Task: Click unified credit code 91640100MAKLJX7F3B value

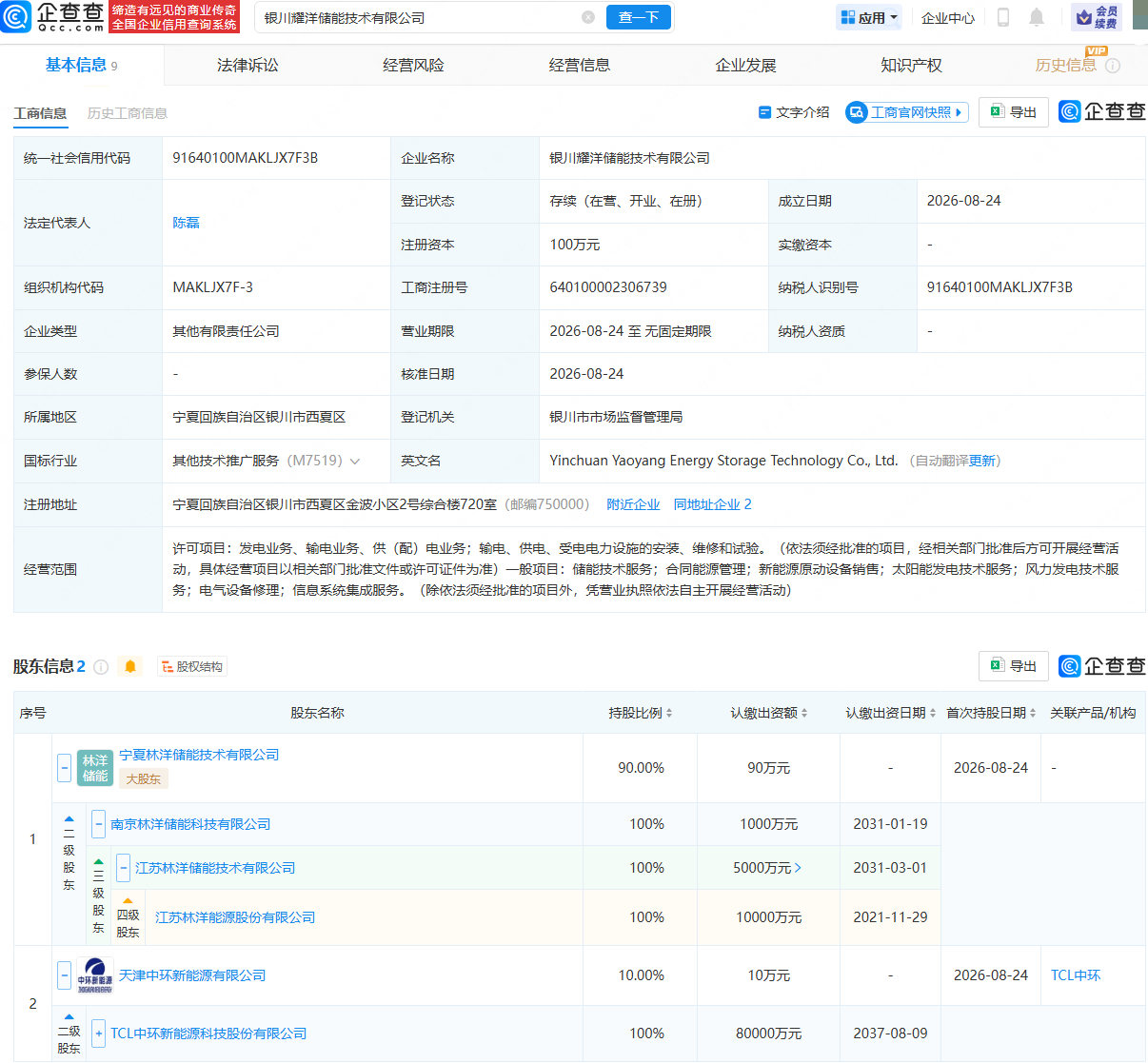Action: [245, 158]
